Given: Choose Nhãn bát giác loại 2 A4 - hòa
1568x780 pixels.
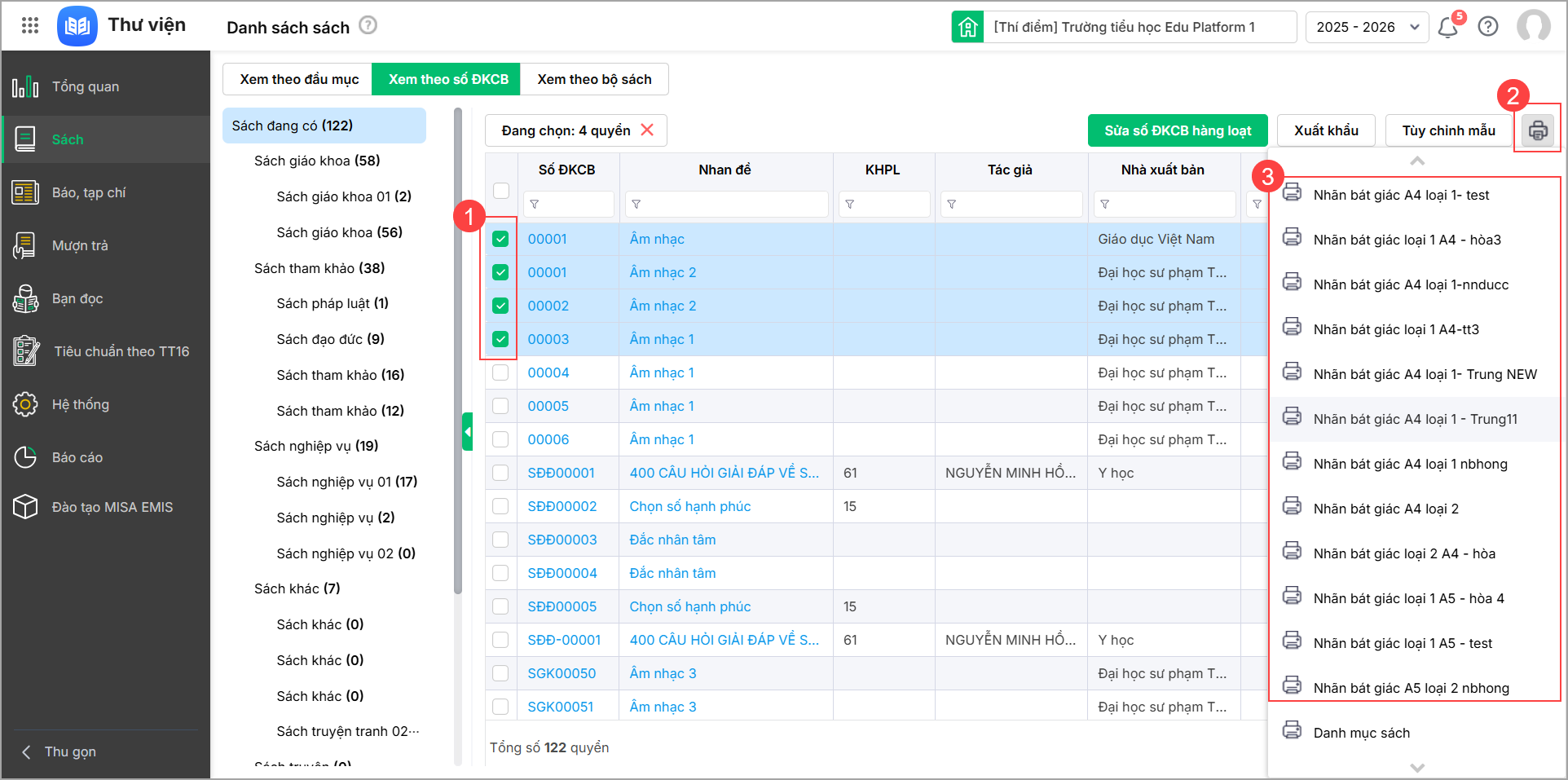Looking at the screenshot, I should (x=1414, y=553).
